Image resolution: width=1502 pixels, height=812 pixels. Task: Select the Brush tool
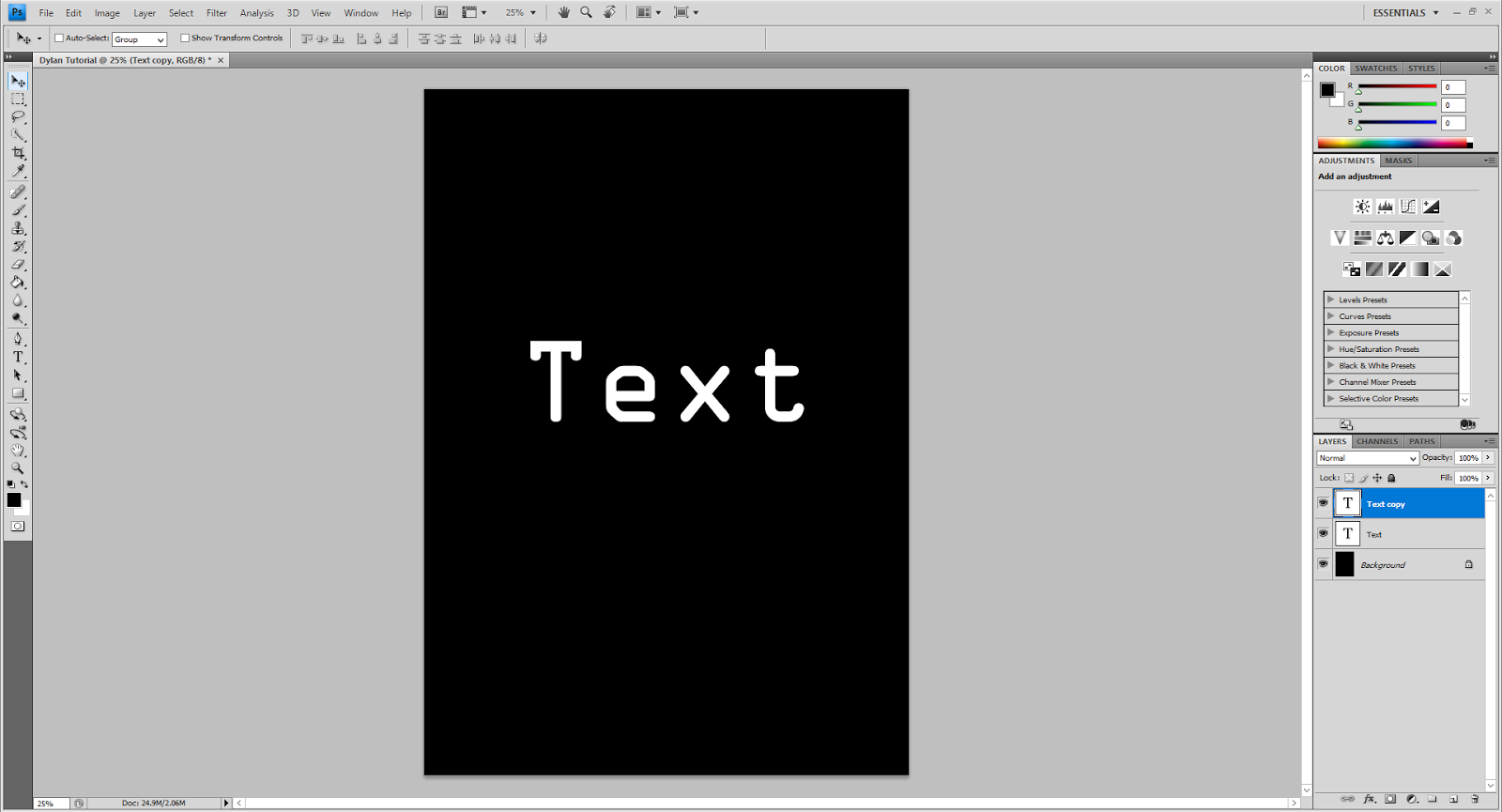(18, 210)
